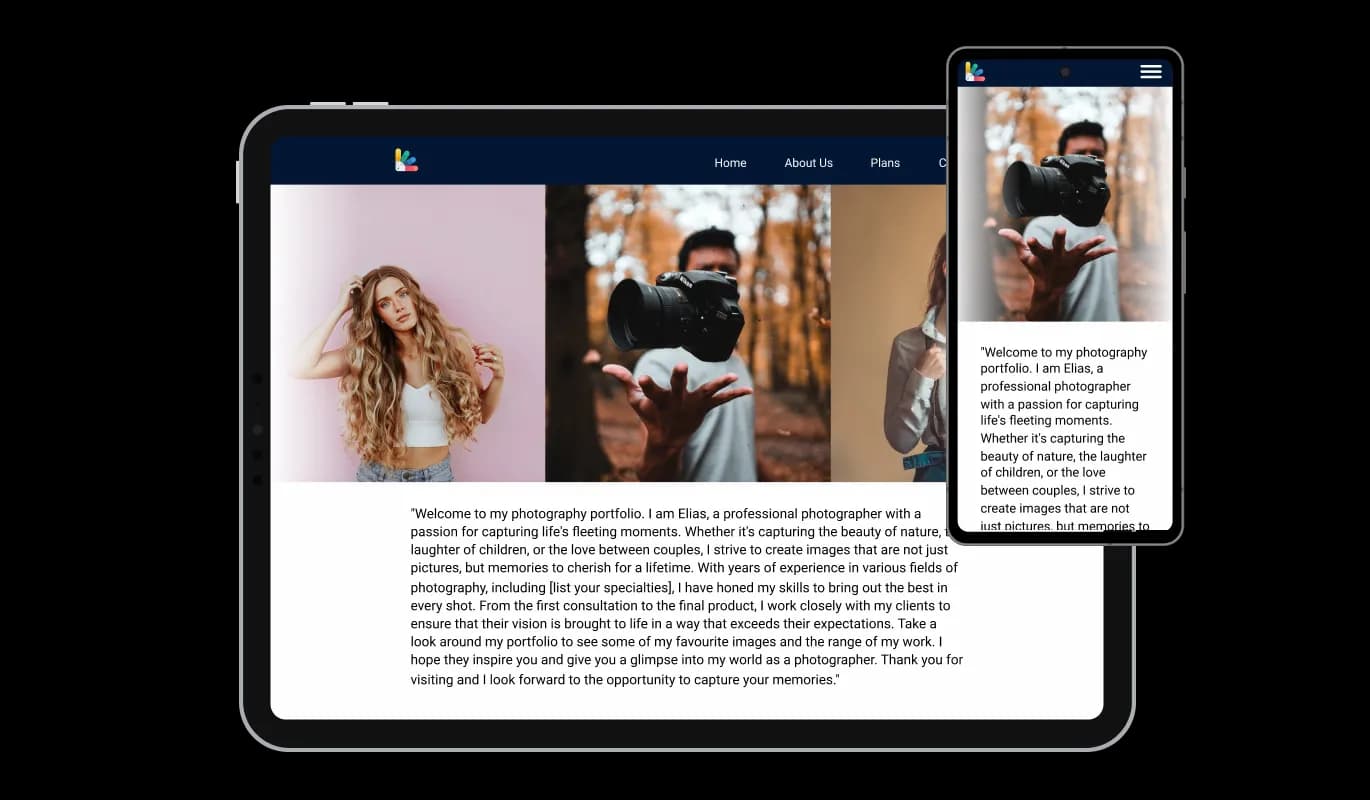Select the blonde woman portrait photo on tablet
The image size is (1370, 800).
[408, 333]
